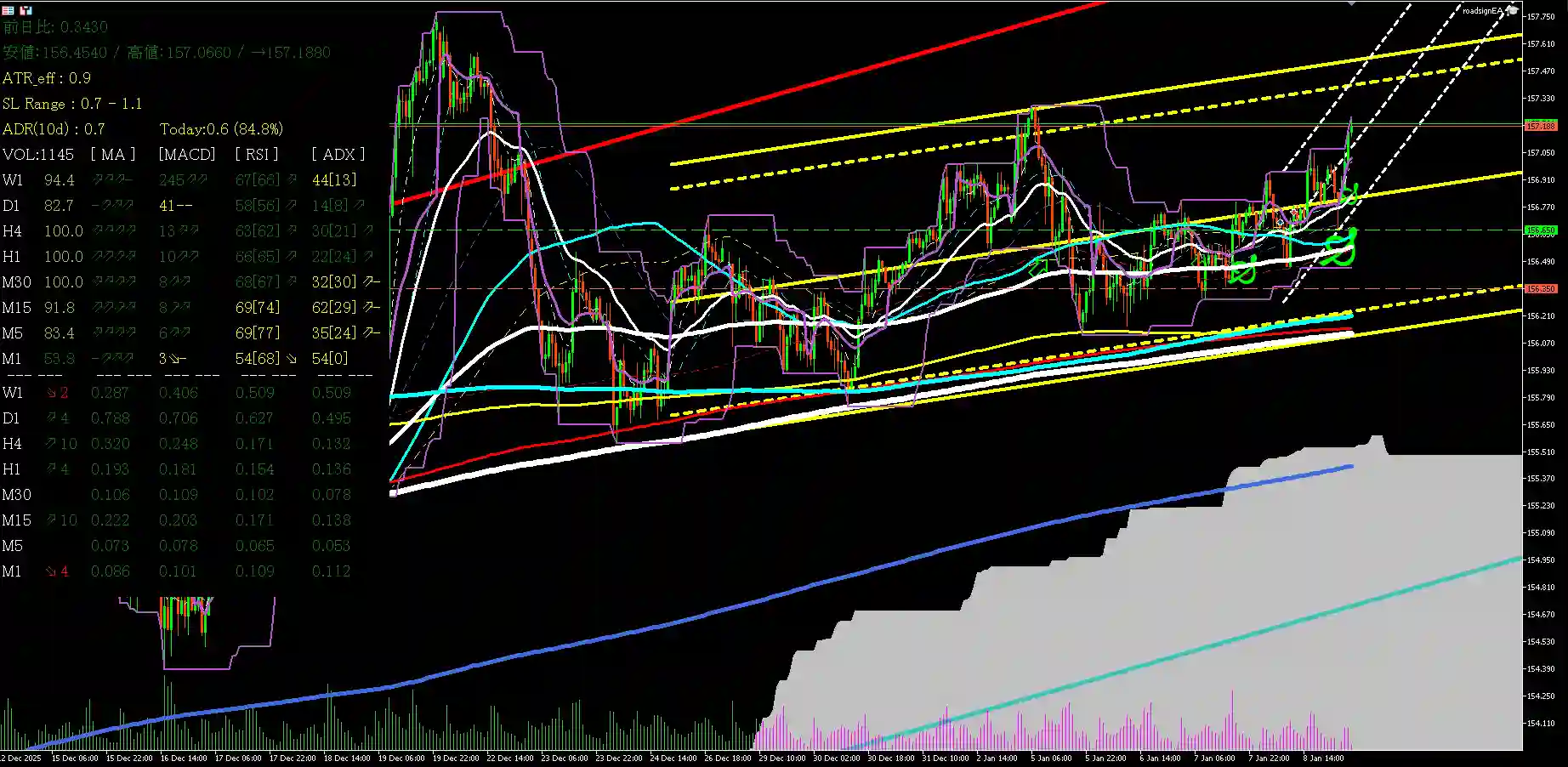The image size is (1568, 767).
Task: Click the roadsignEA expert advisor label
Action: (x=1482, y=11)
